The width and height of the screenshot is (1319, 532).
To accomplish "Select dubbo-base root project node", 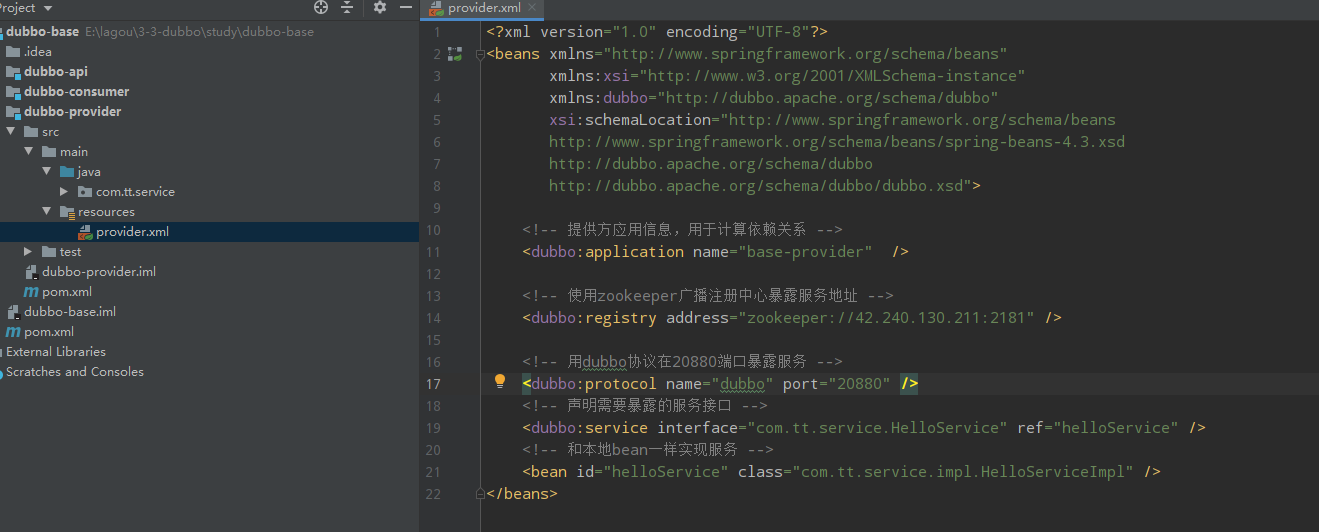I will coord(43,32).
